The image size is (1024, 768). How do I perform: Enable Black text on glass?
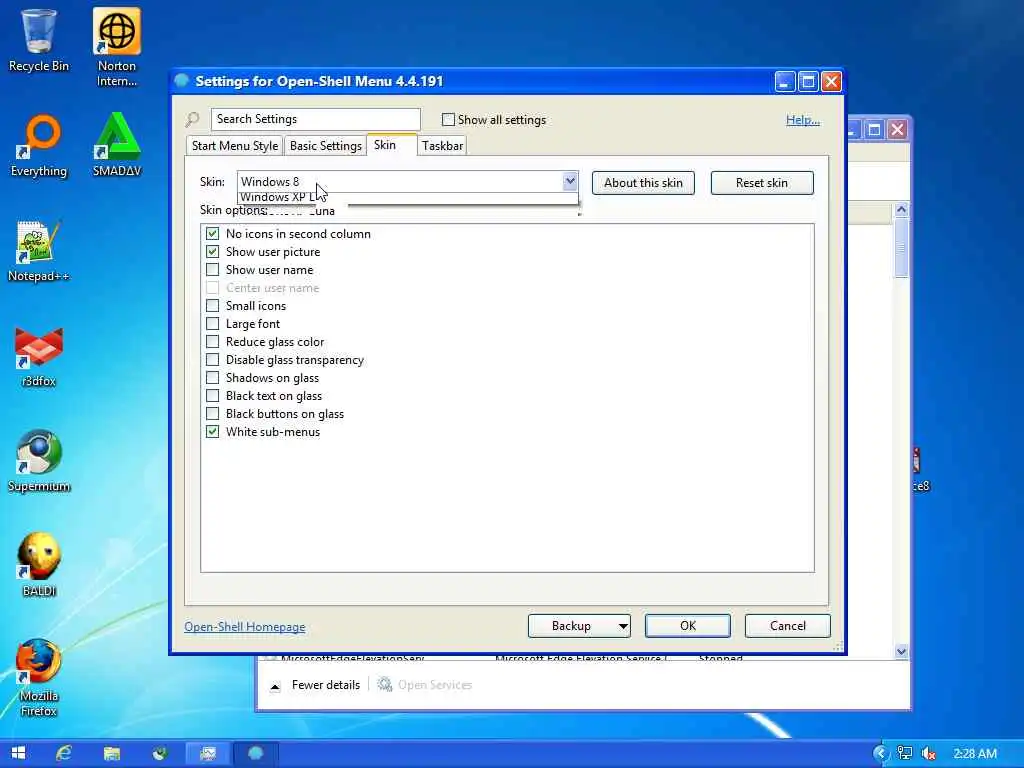click(212, 396)
